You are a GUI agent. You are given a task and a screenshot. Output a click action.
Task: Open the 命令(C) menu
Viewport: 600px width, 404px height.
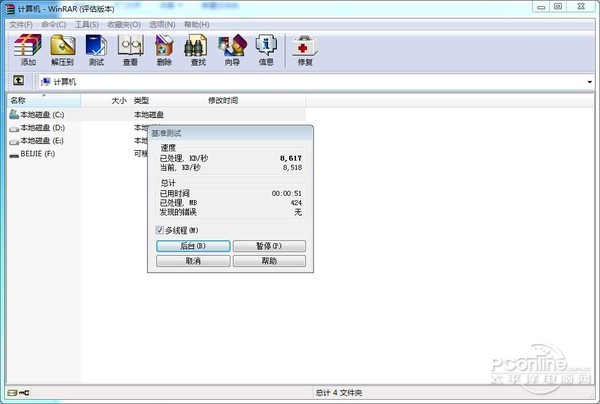tap(54, 24)
